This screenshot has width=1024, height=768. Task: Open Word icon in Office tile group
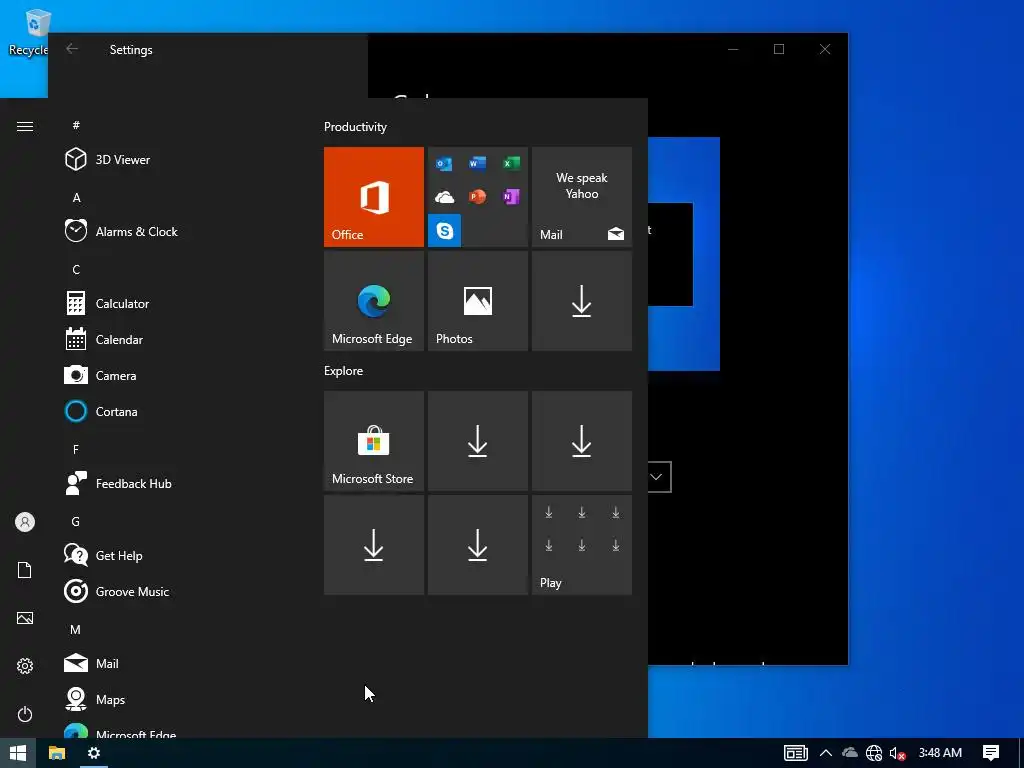click(x=477, y=163)
